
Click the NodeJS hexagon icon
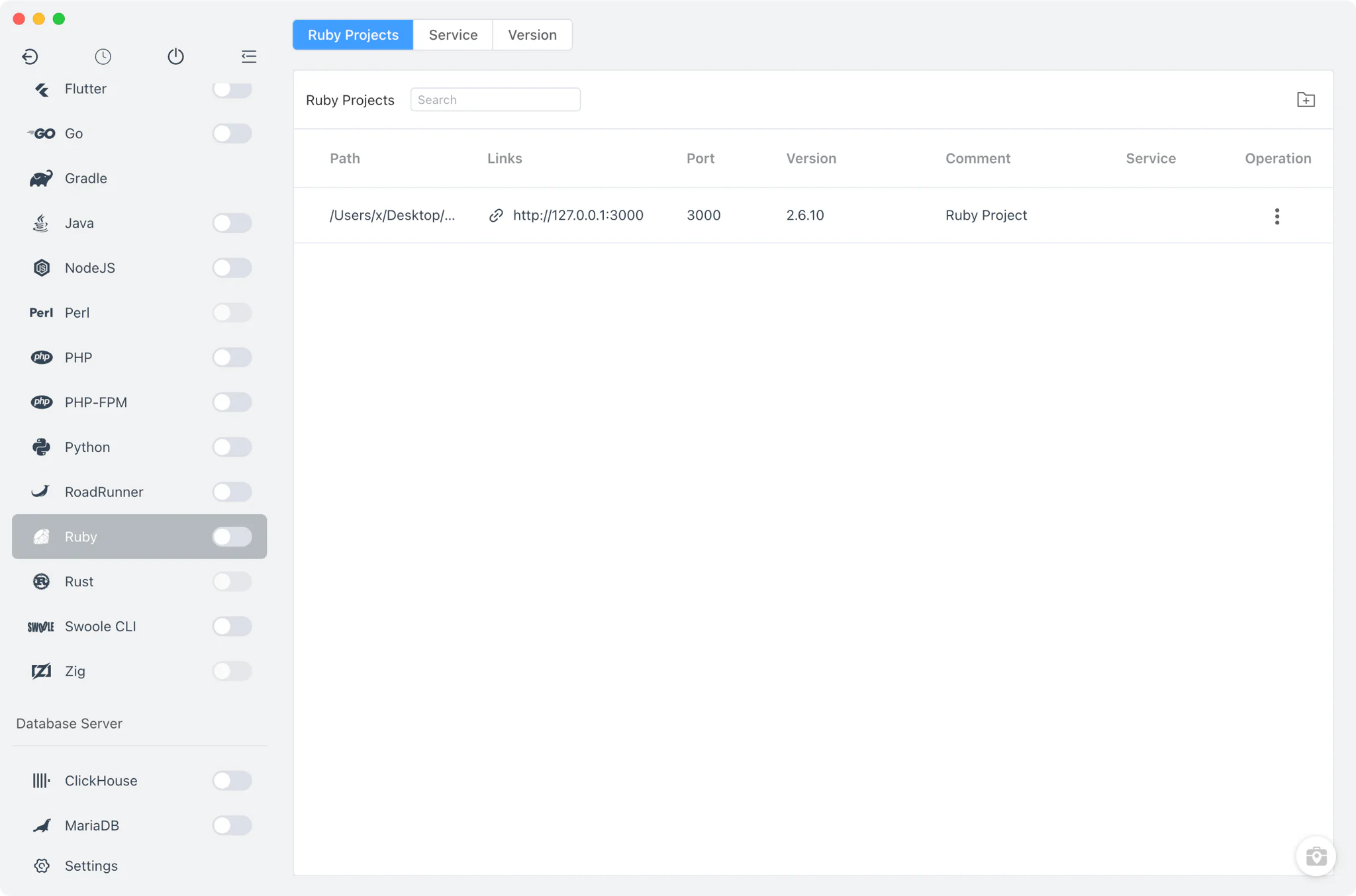(x=42, y=268)
